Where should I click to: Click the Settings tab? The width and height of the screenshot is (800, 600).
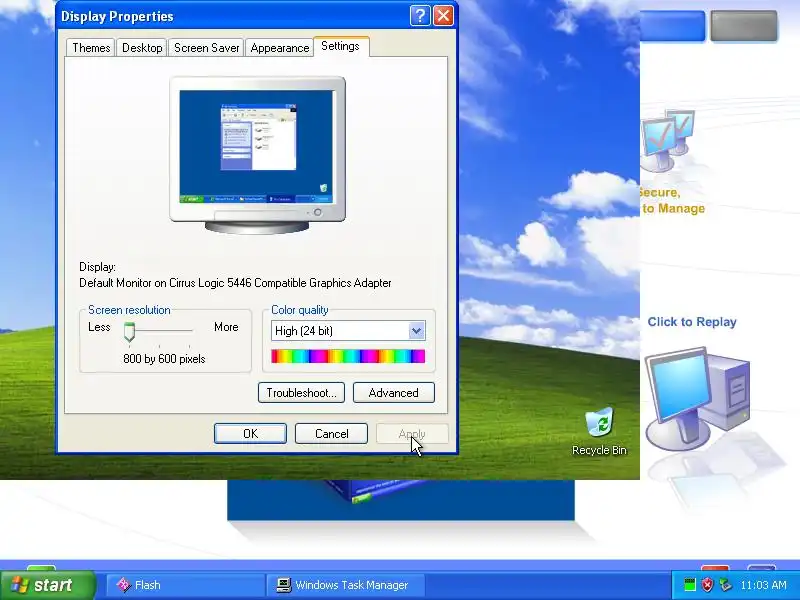tap(340, 46)
